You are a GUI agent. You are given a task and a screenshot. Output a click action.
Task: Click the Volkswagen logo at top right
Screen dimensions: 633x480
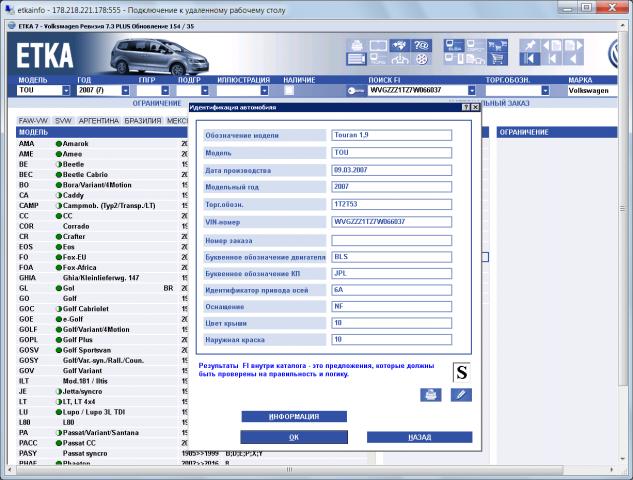[x=613, y=54]
